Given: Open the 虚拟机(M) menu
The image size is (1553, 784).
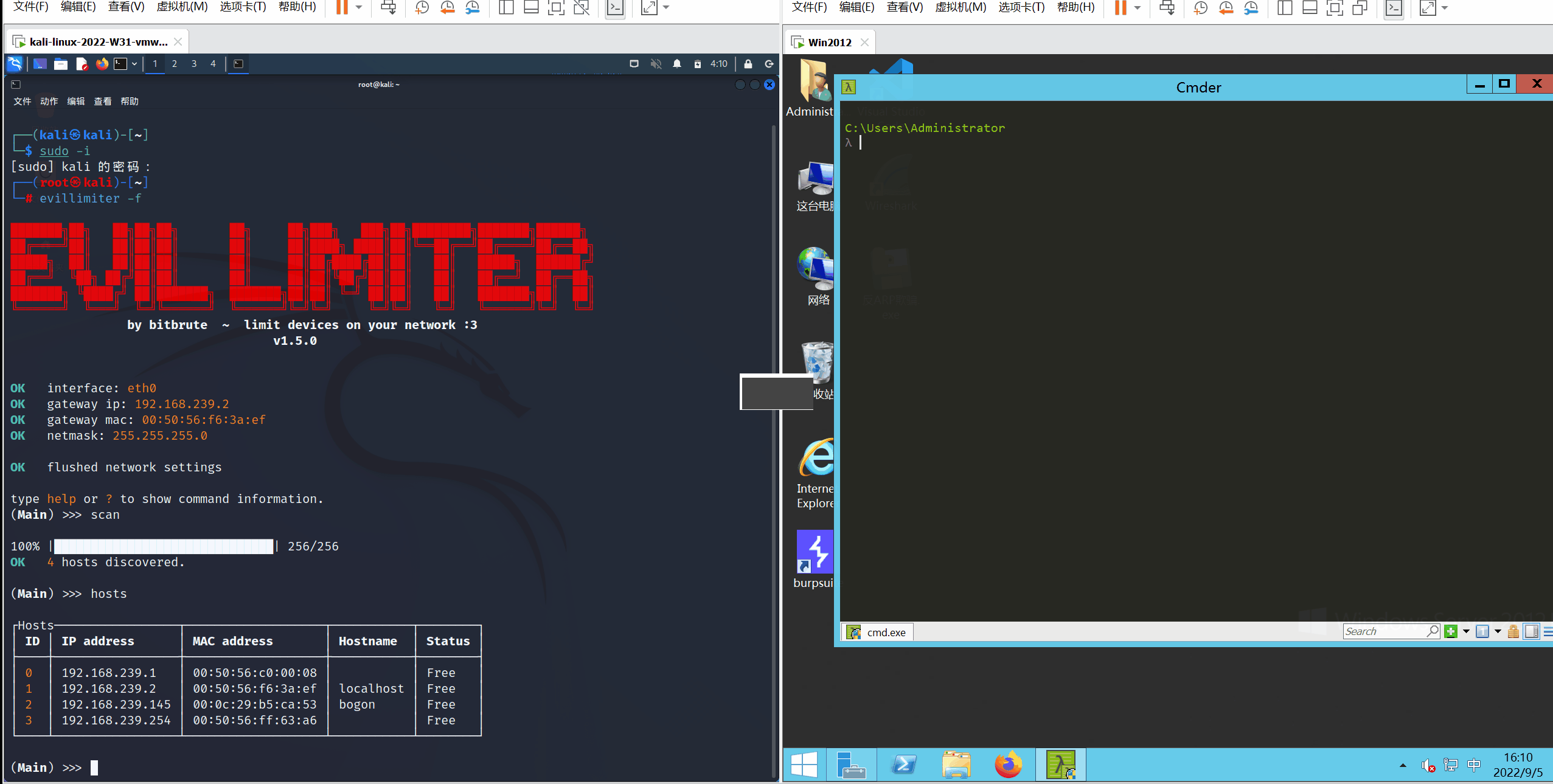Looking at the screenshot, I should tap(182, 7).
